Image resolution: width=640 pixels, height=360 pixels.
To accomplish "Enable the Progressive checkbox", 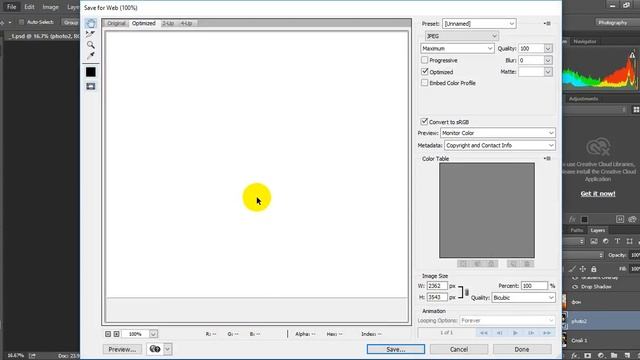I will (424, 60).
